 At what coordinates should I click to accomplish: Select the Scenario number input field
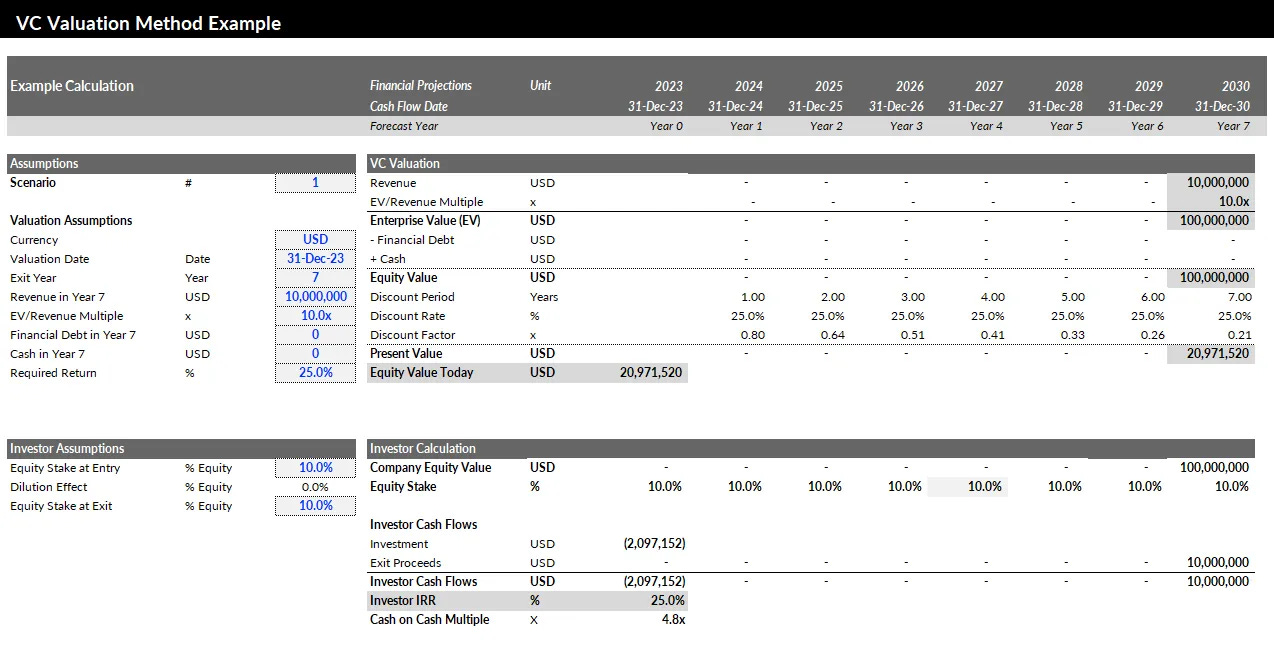[x=315, y=182]
